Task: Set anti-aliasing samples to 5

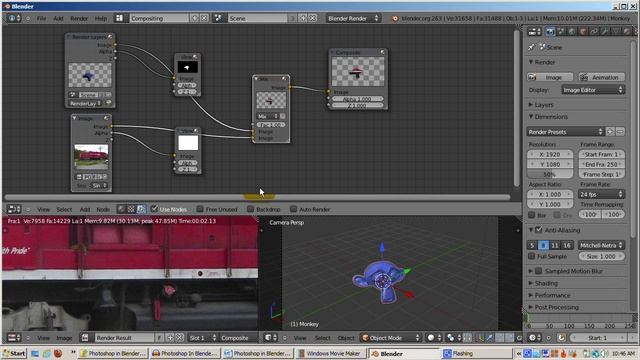Action: click(532, 245)
